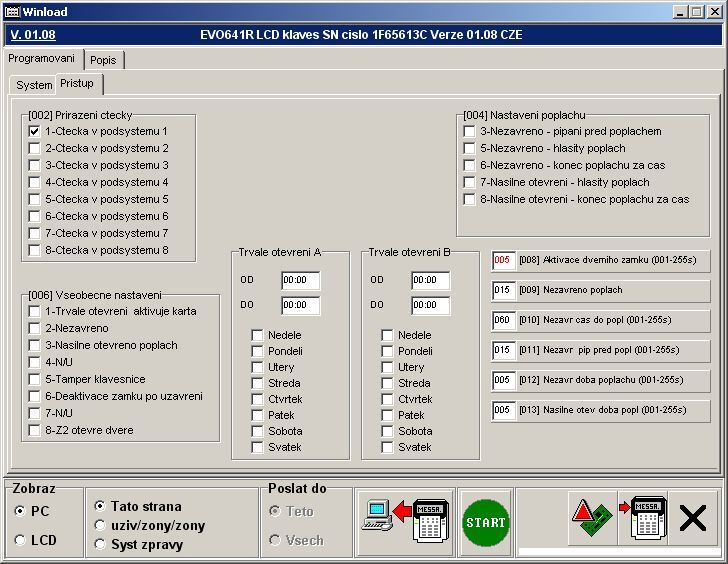Enable 2-Ctecka v podsystemu 2 checkbox
The height and width of the screenshot is (564, 728).
click(x=34, y=148)
